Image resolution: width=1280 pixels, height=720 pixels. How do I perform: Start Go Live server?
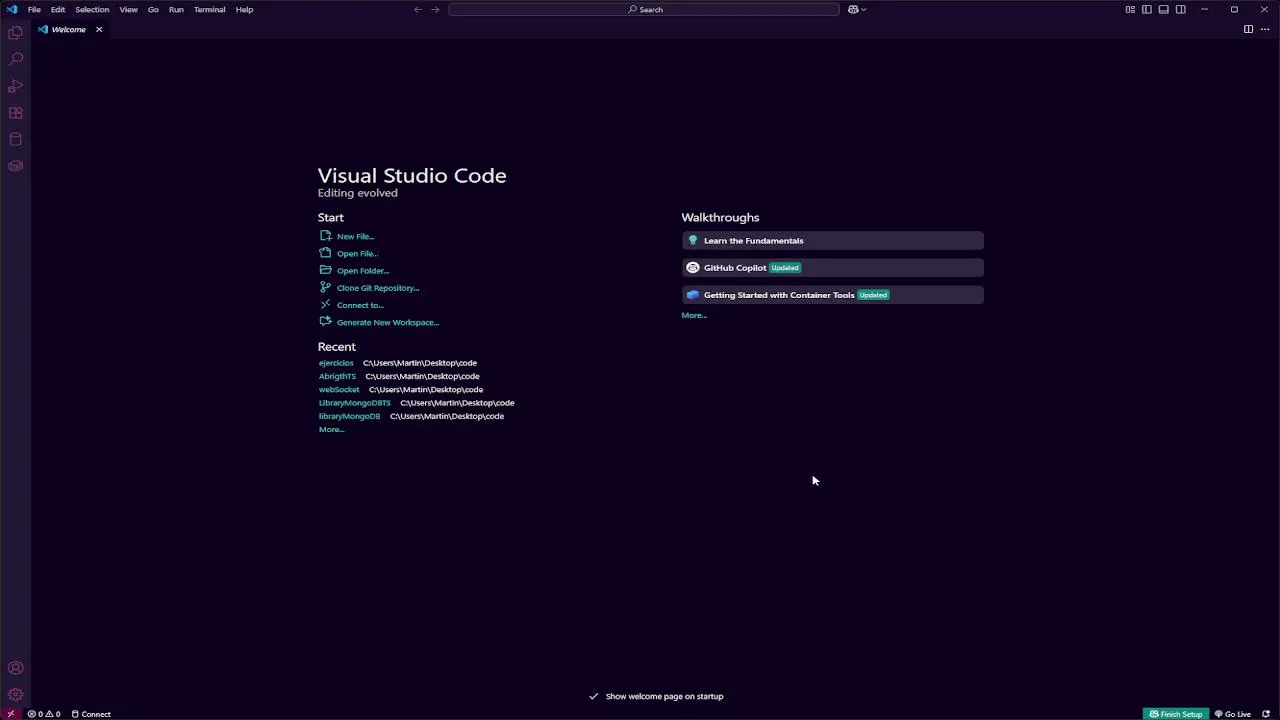click(1232, 714)
